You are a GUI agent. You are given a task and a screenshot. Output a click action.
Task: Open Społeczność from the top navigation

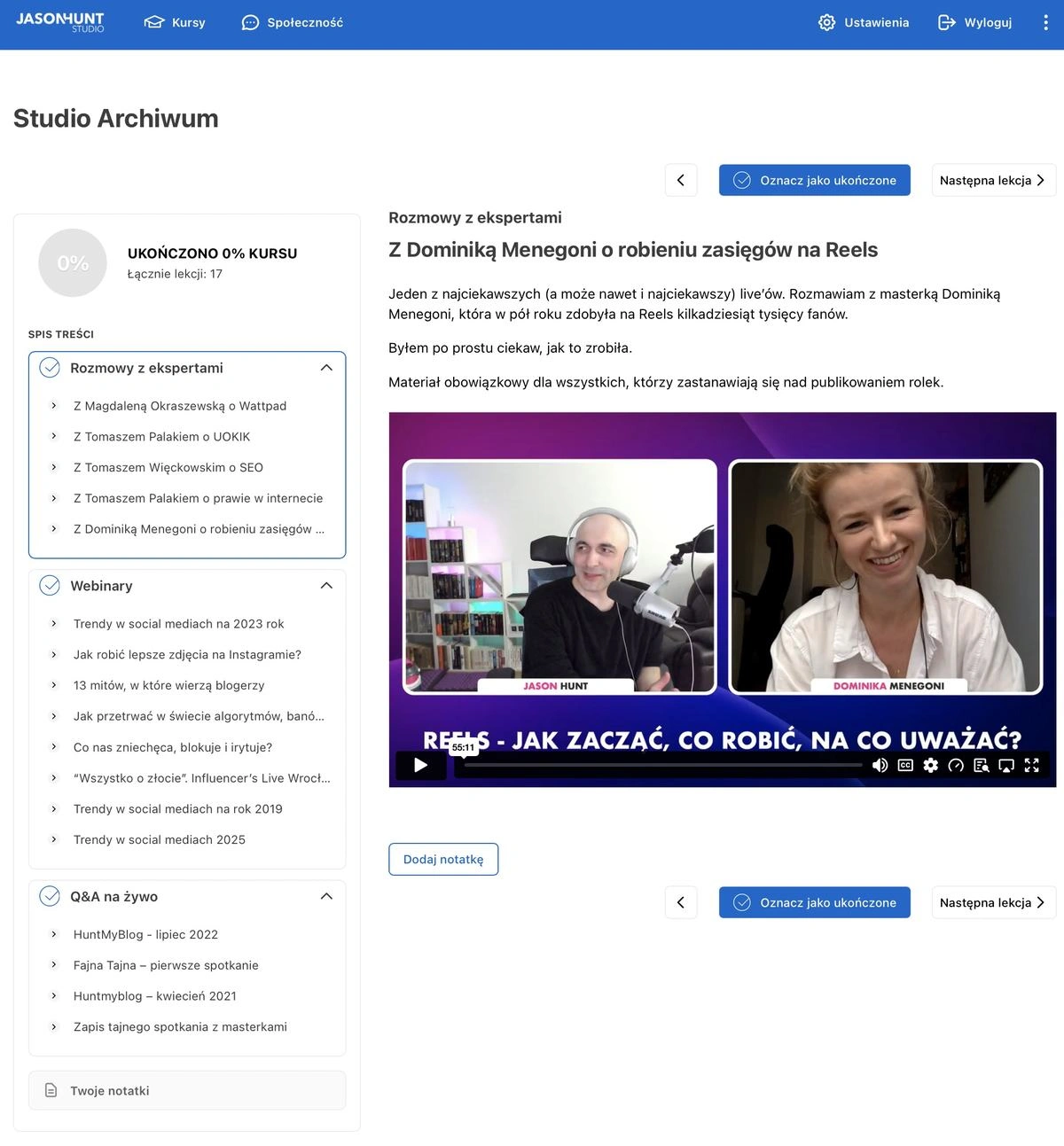point(292,22)
